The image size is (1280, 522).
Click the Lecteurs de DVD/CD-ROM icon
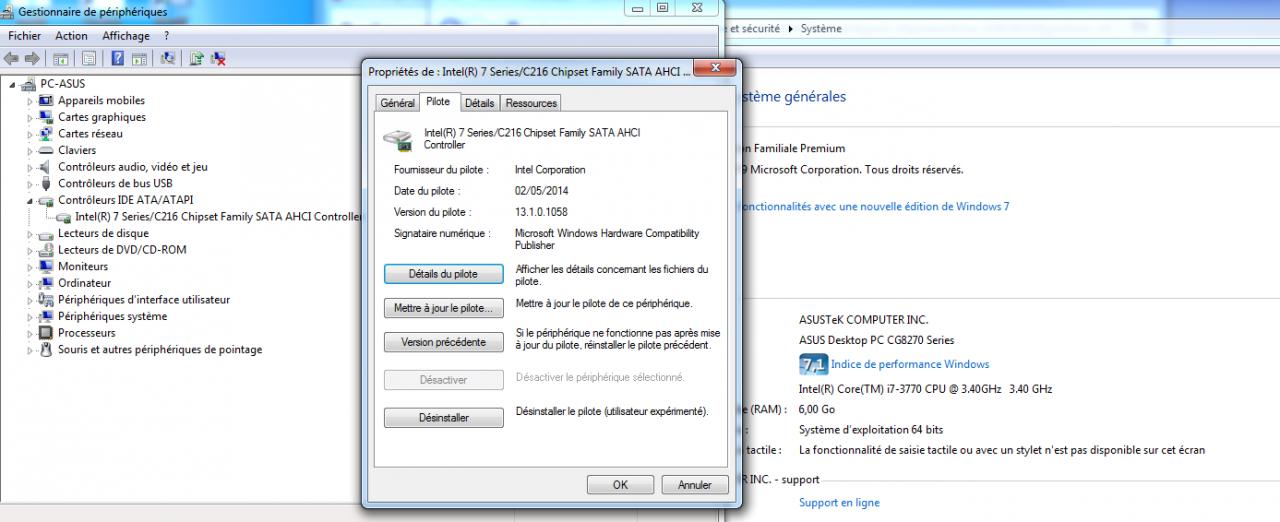tap(46, 250)
